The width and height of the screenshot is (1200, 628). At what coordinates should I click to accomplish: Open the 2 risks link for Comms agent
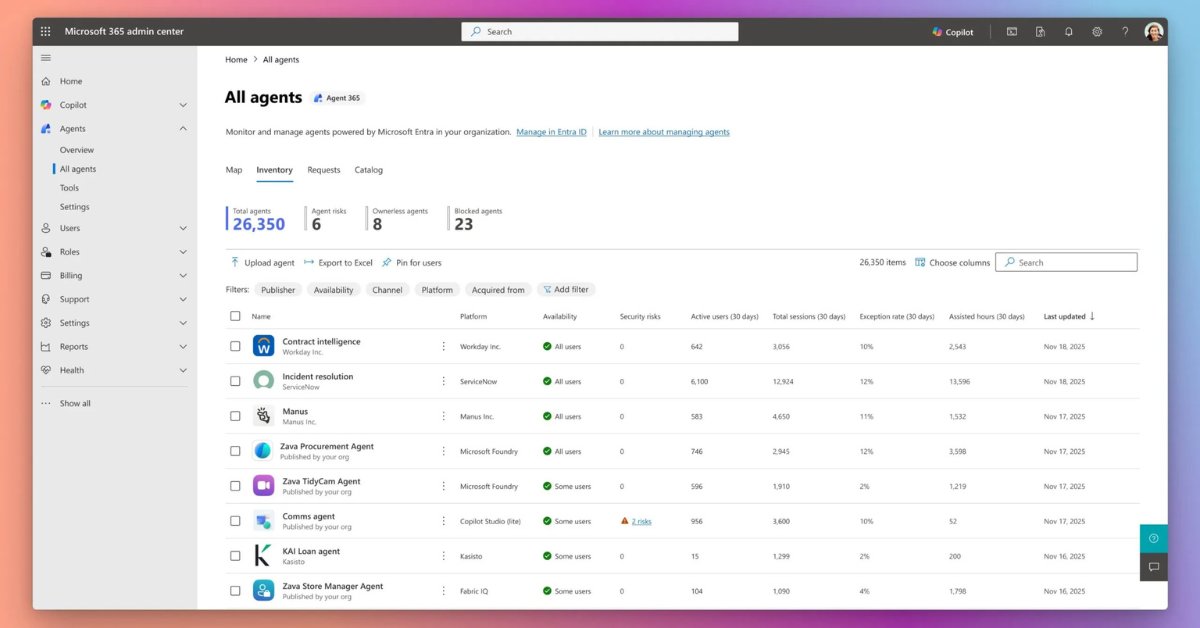point(641,521)
